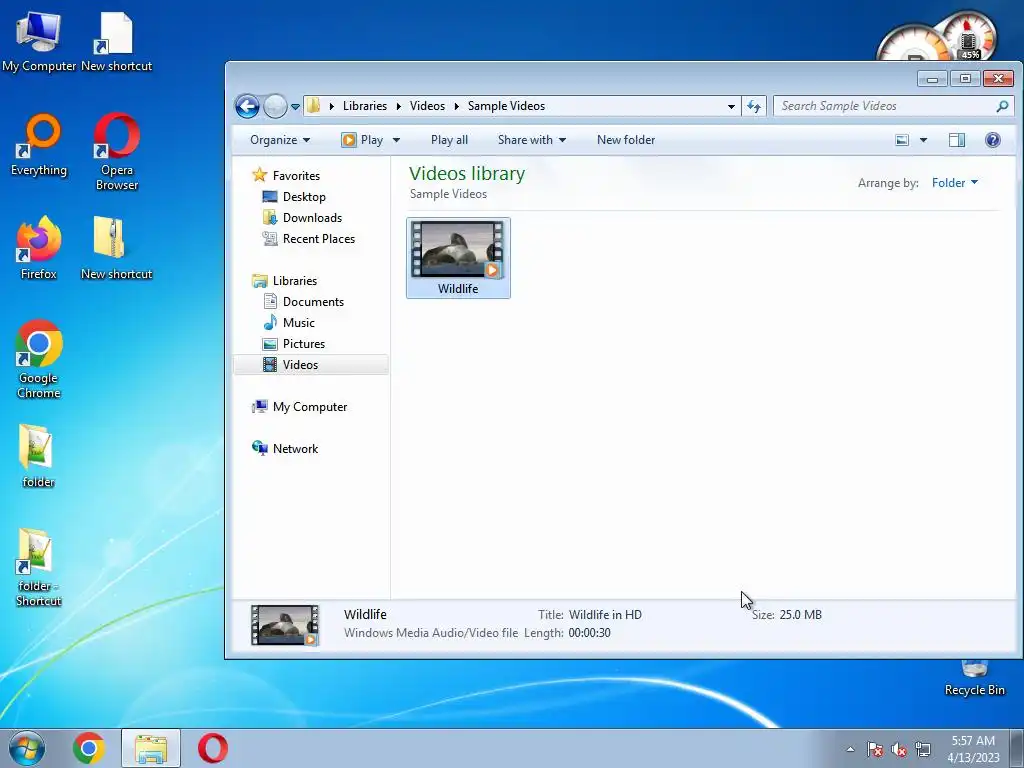This screenshot has width=1024, height=768.
Task: Show hidden system tray icons
Action: [x=850, y=749]
